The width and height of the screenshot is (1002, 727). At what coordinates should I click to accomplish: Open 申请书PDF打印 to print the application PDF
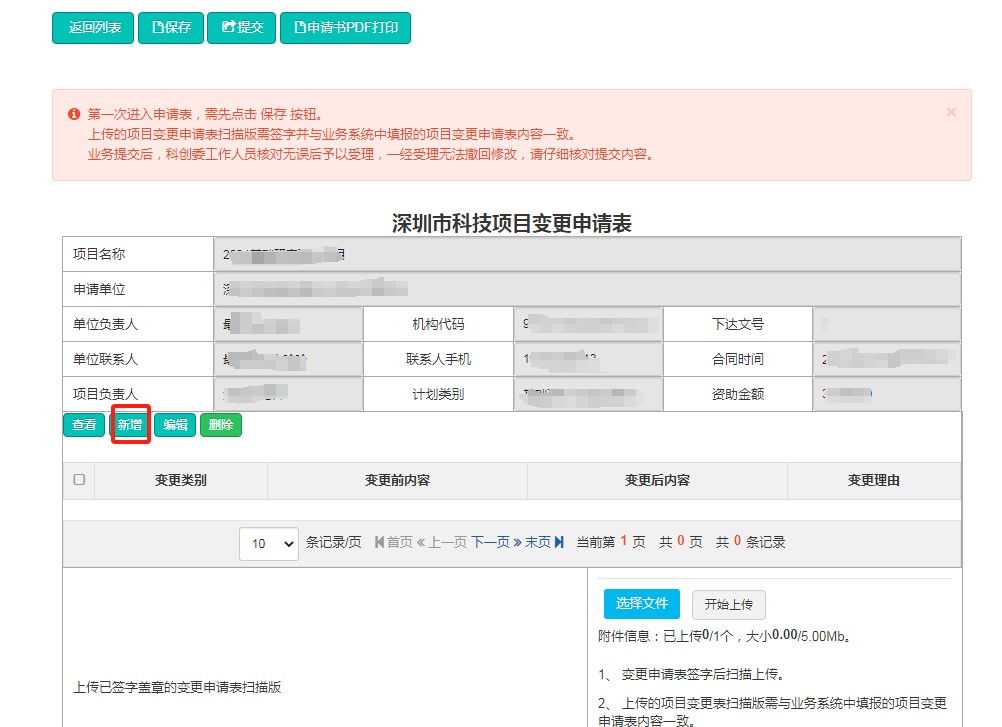tap(345, 28)
